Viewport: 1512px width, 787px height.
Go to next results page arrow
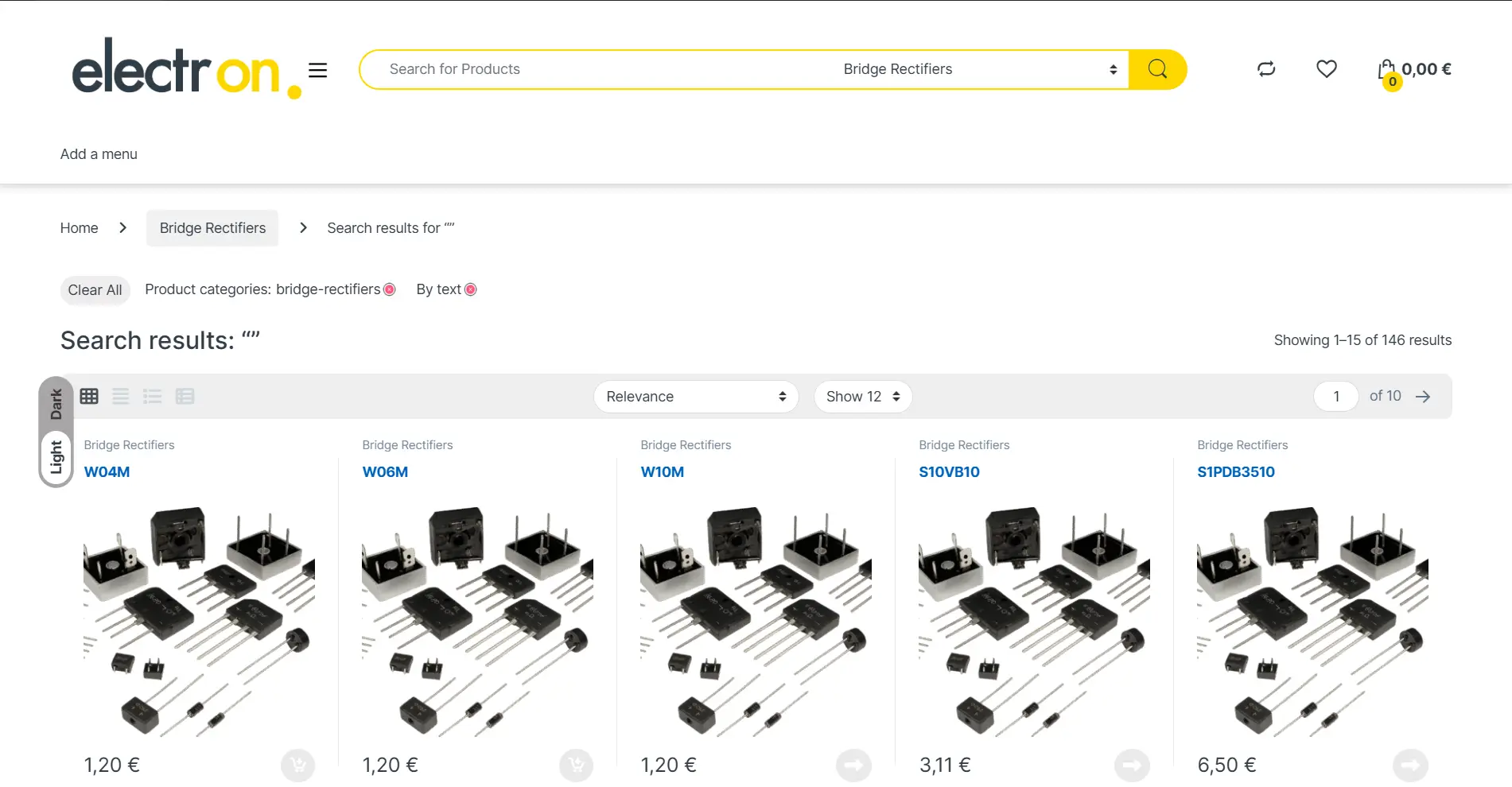[x=1423, y=396]
